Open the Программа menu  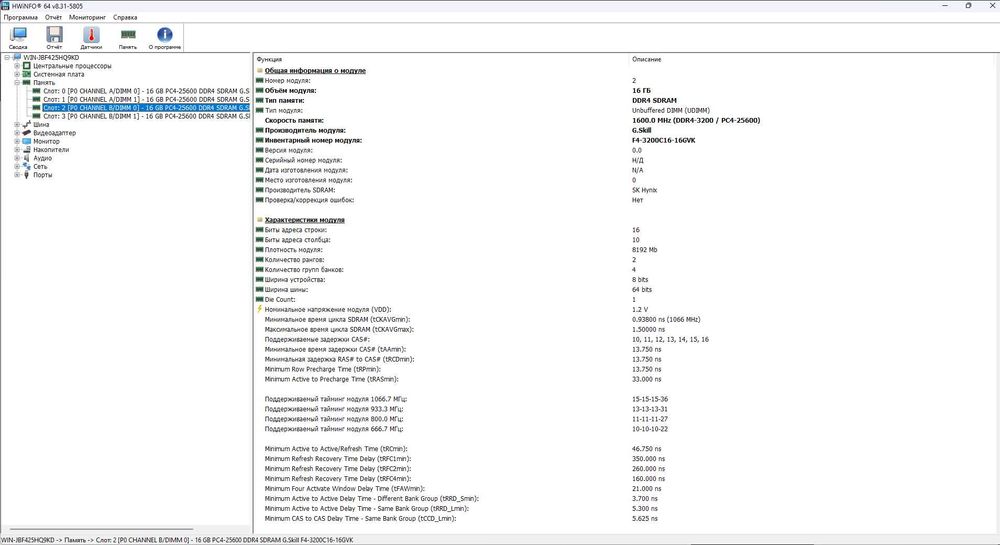[x=20, y=17]
